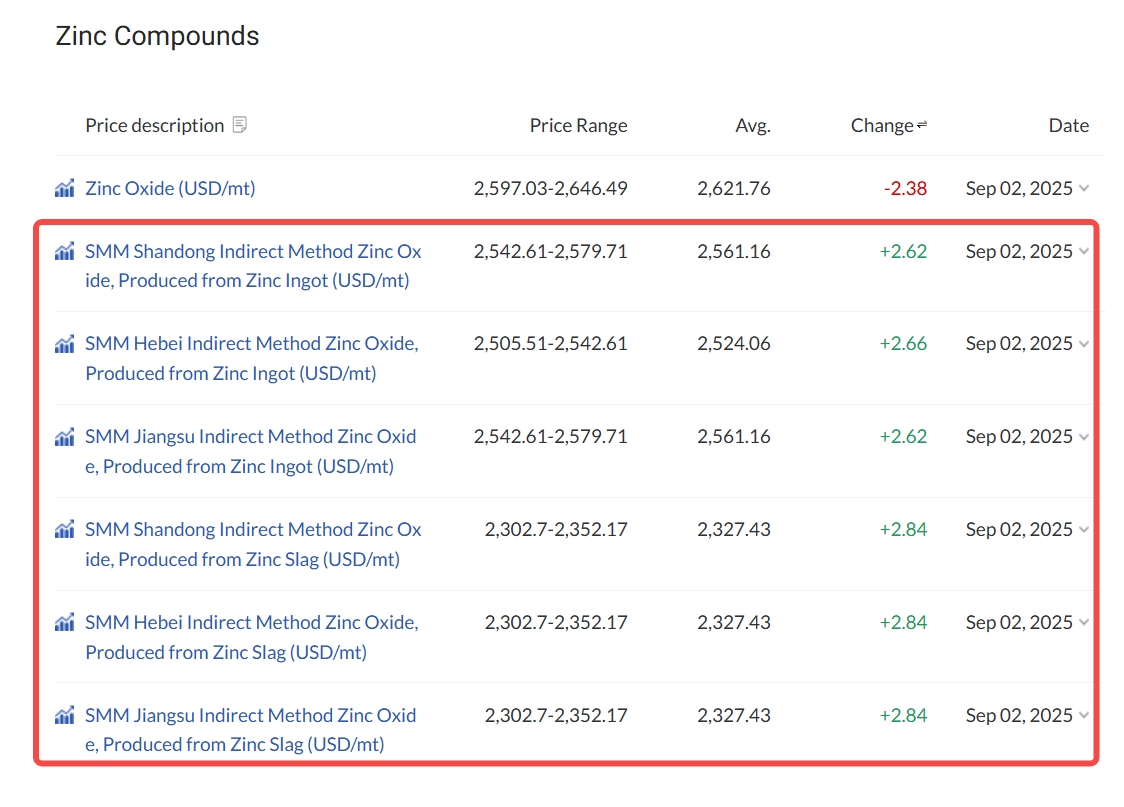Select average value 2,524.06
Screen dimensions: 1124x807
point(734,344)
